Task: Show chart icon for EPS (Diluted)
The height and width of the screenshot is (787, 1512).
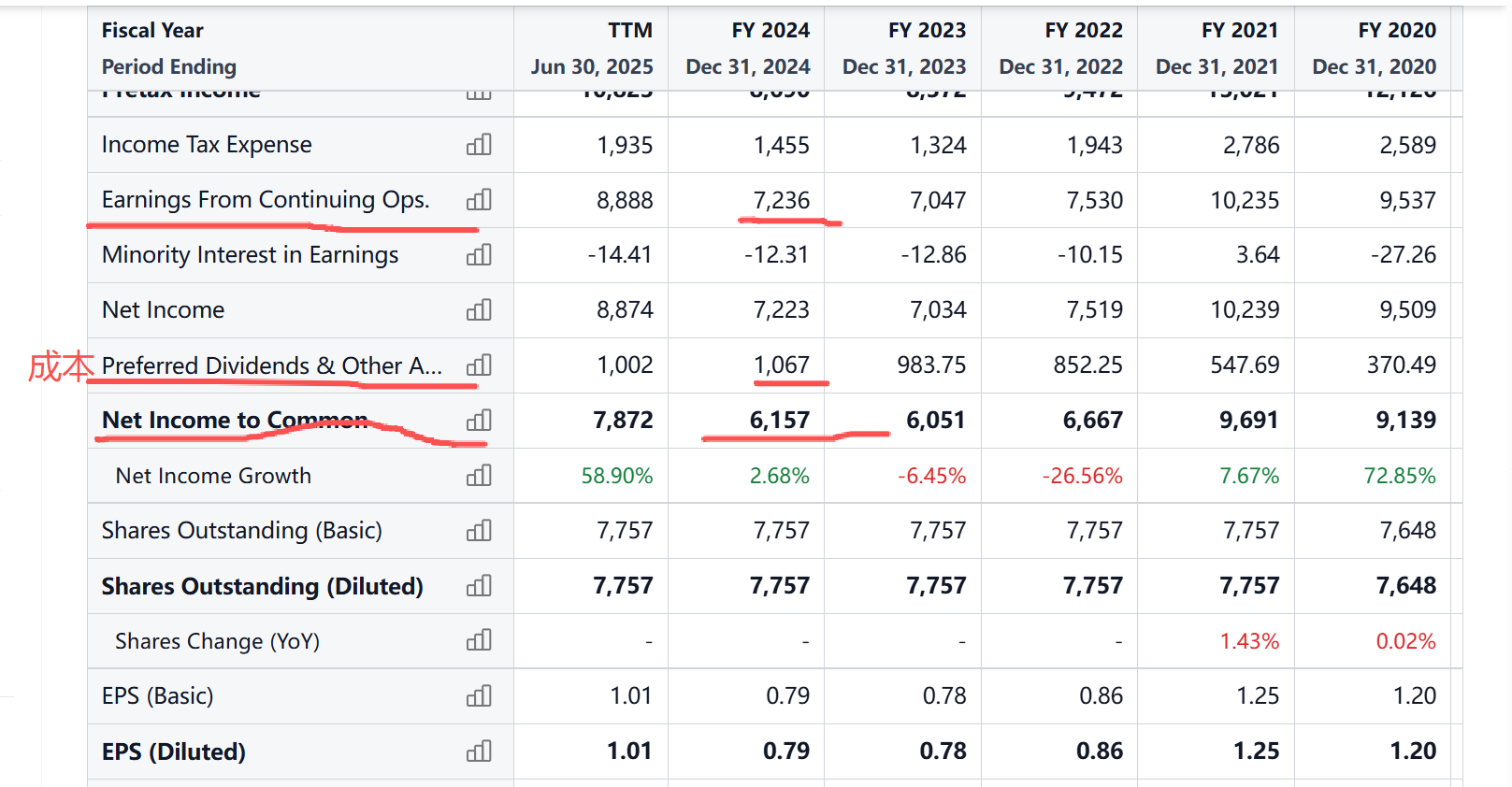Action: [479, 751]
